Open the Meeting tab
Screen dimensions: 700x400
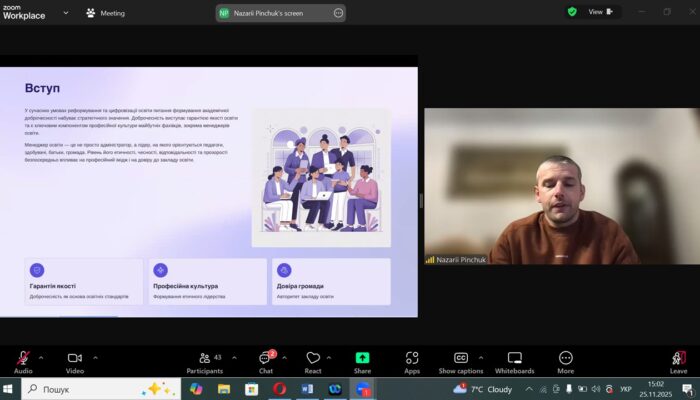(x=105, y=13)
